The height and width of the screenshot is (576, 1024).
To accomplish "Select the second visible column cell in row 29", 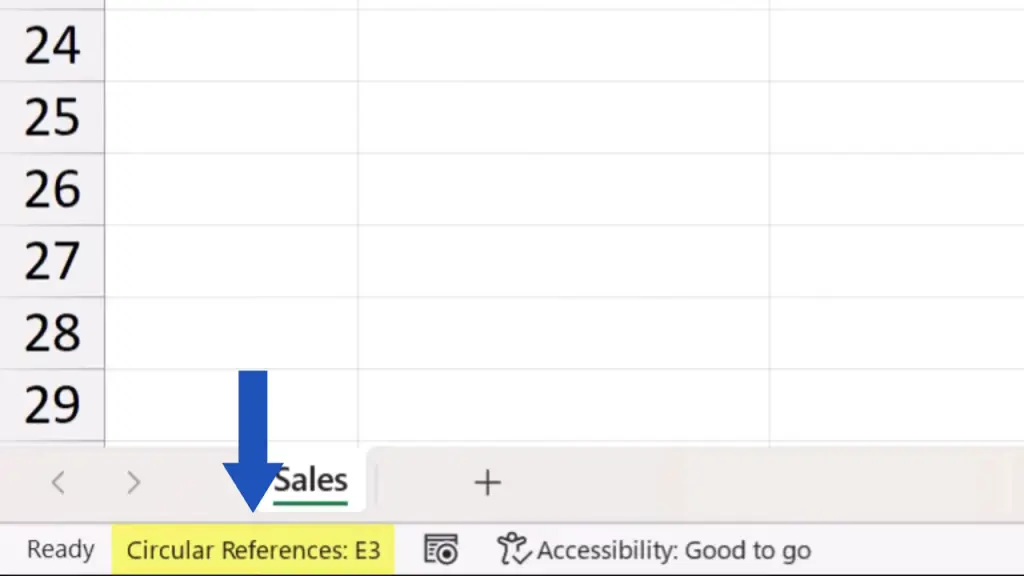I will [x=563, y=405].
